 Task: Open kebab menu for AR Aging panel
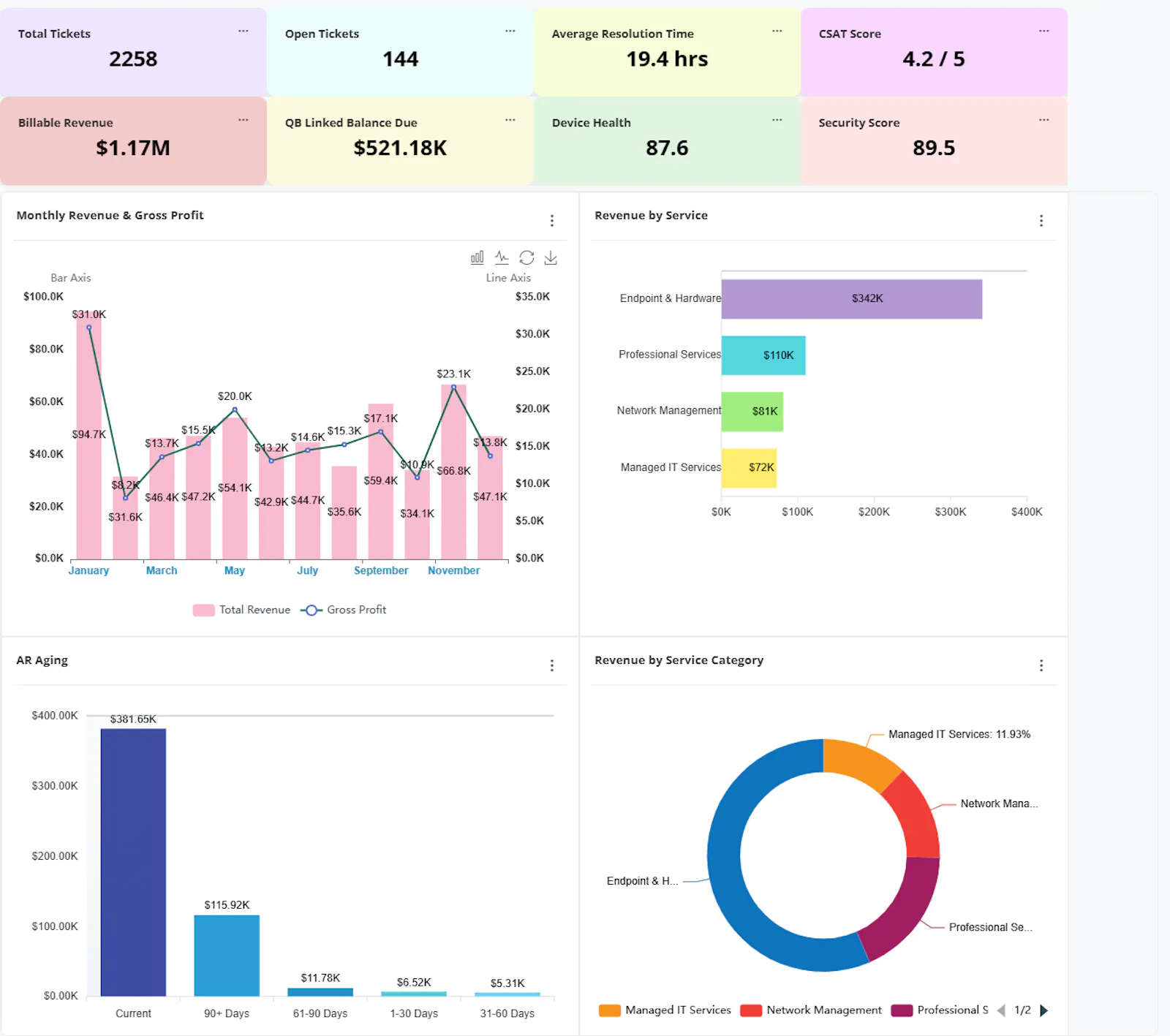click(552, 665)
